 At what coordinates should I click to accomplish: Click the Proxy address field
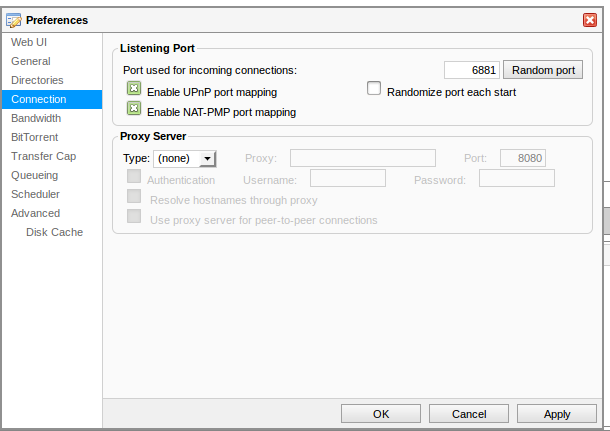(363, 158)
